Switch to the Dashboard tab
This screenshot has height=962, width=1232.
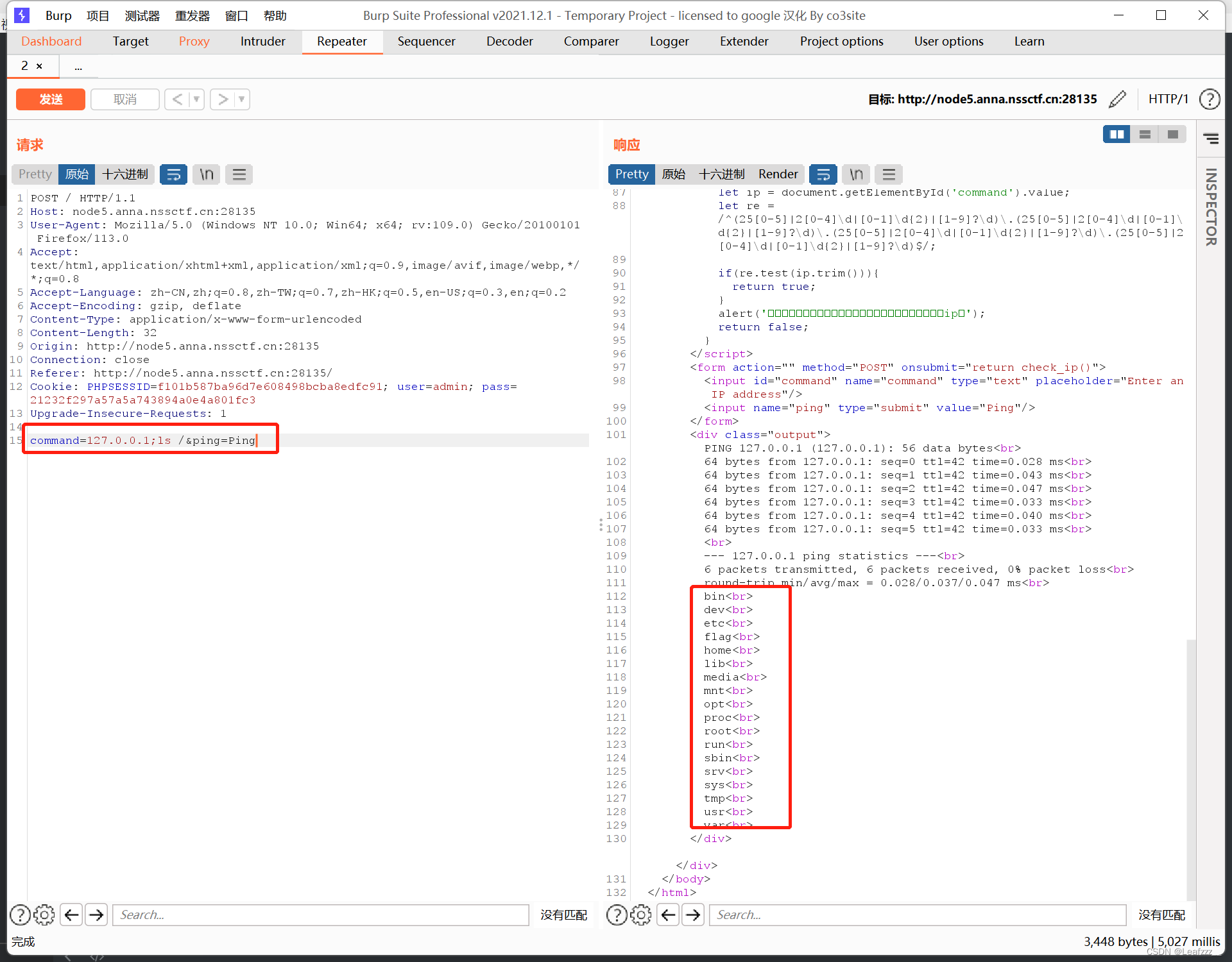tap(51, 42)
